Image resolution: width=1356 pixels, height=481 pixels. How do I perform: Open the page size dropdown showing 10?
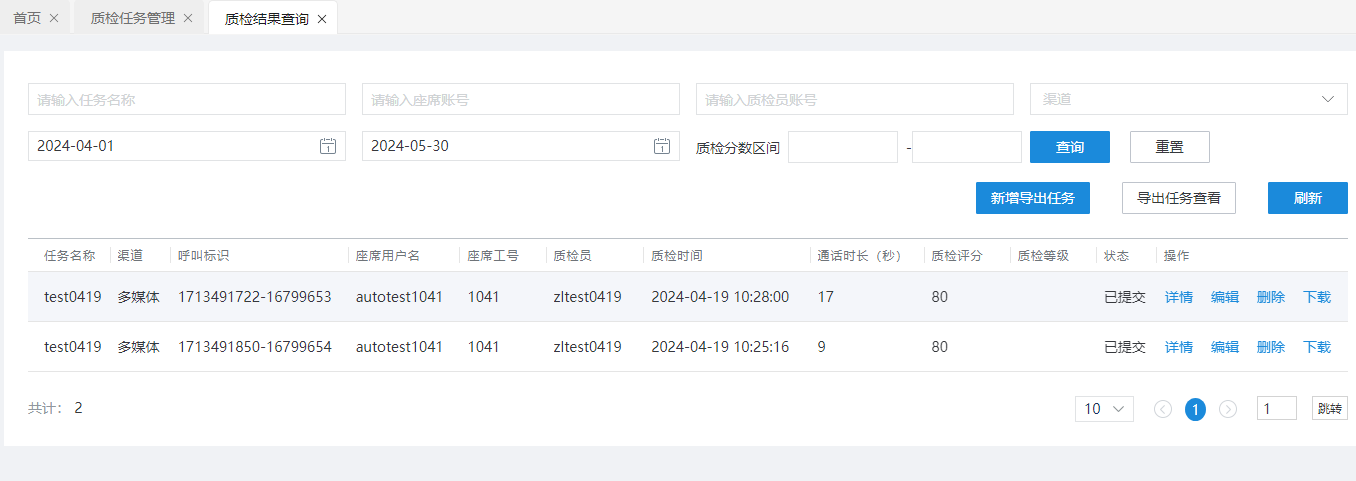tap(1104, 409)
